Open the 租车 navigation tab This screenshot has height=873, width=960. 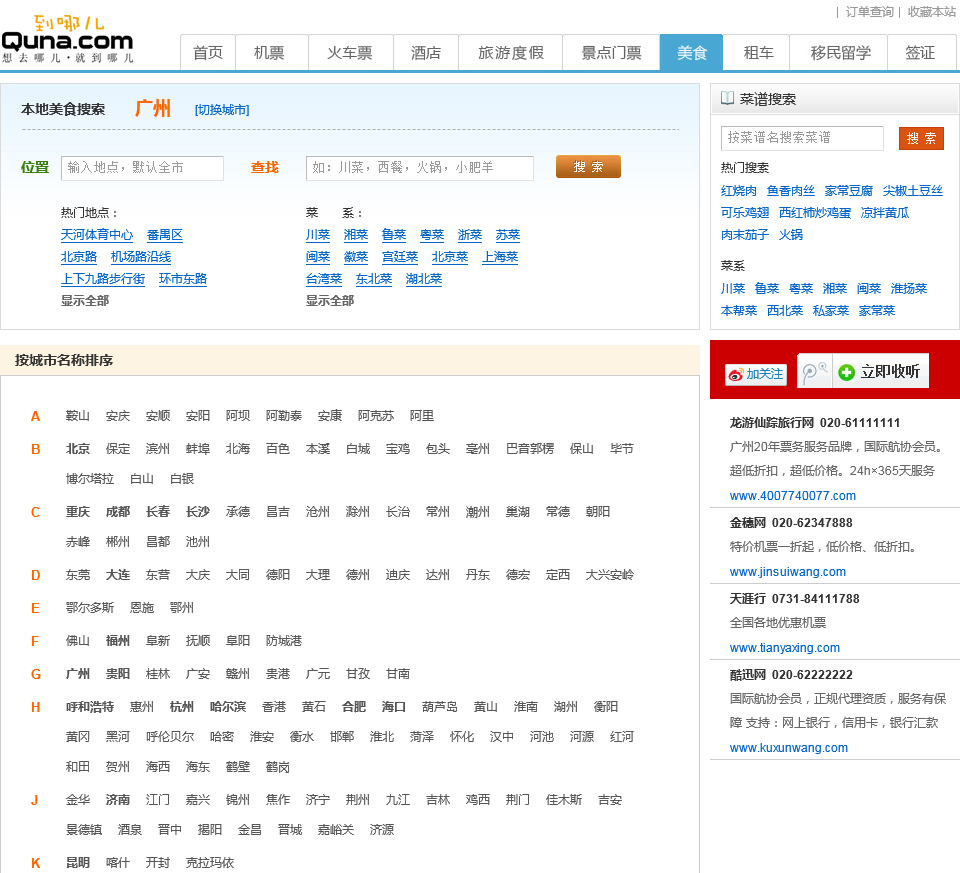pyautogui.click(x=758, y=53)
